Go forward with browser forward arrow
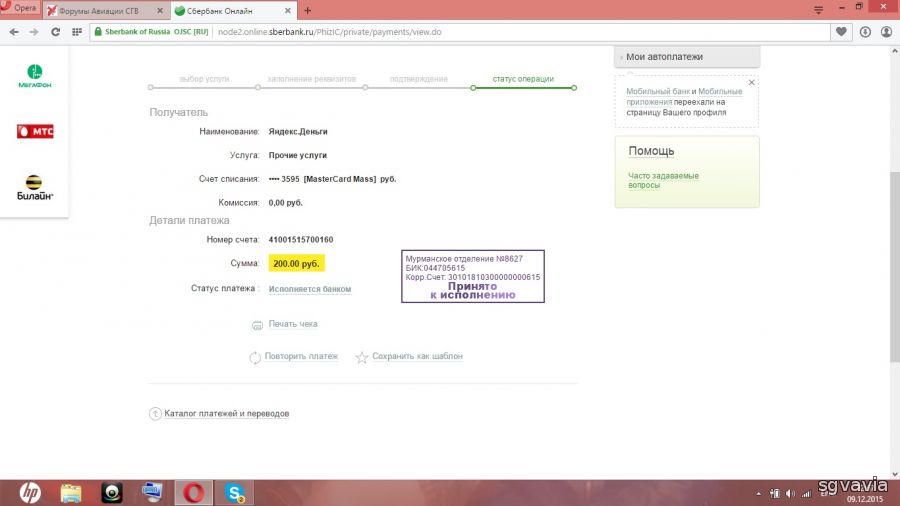 click(34, 32)
